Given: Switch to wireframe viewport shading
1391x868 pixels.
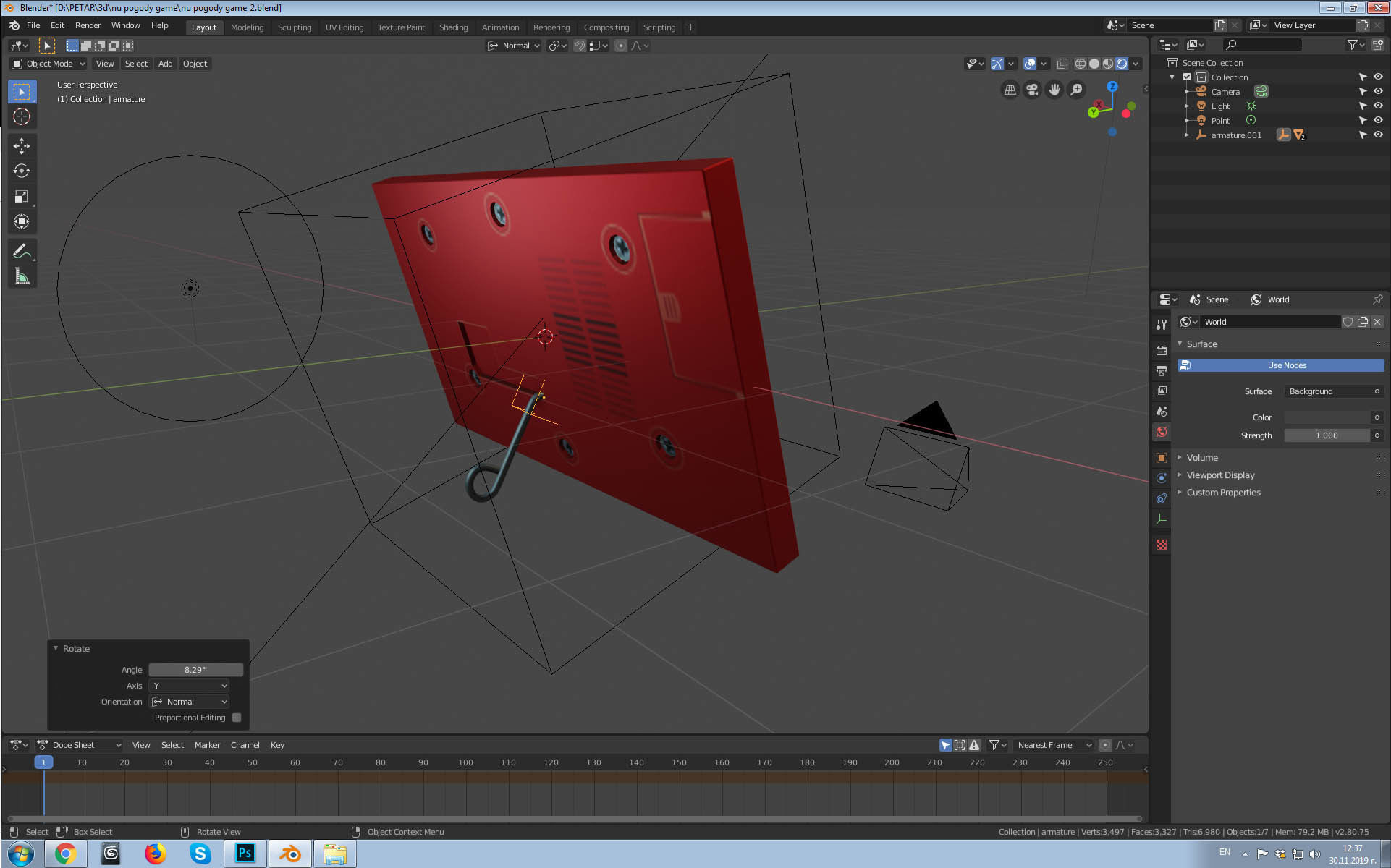Looking at the screenshot, I should click(x=1081, y=64).
